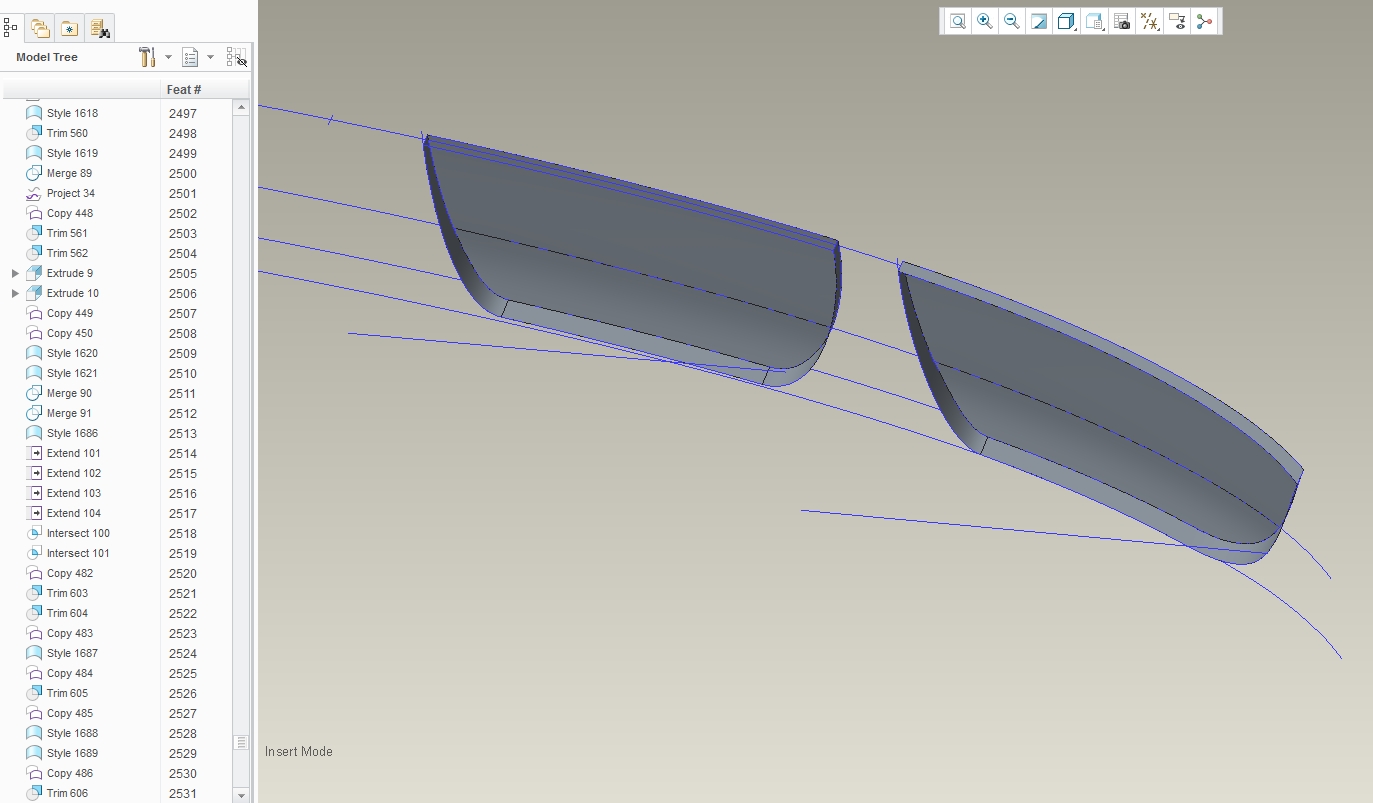Click the Zoom In magnifier icon
The width and height of the screenshot is (1373, 803).
(985, 21)
